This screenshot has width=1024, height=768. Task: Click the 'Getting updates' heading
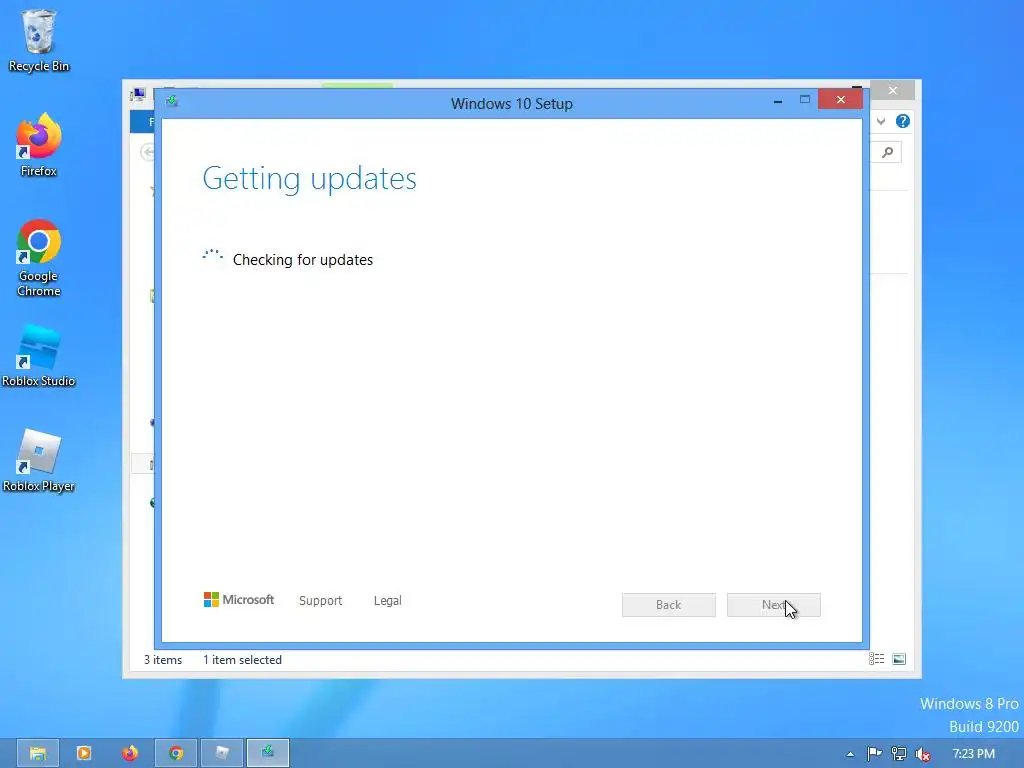pos(310,178)
